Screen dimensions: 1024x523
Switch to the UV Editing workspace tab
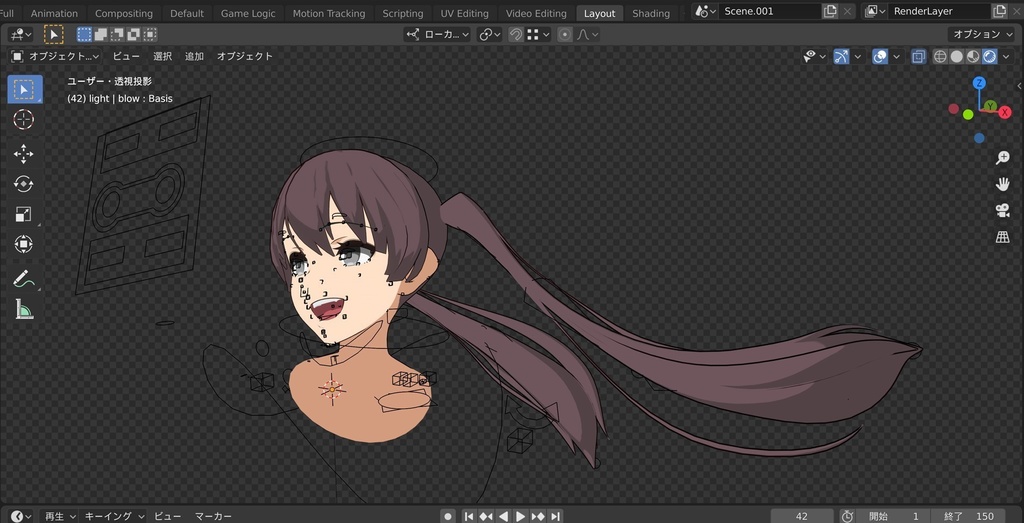tap(464, 13)
